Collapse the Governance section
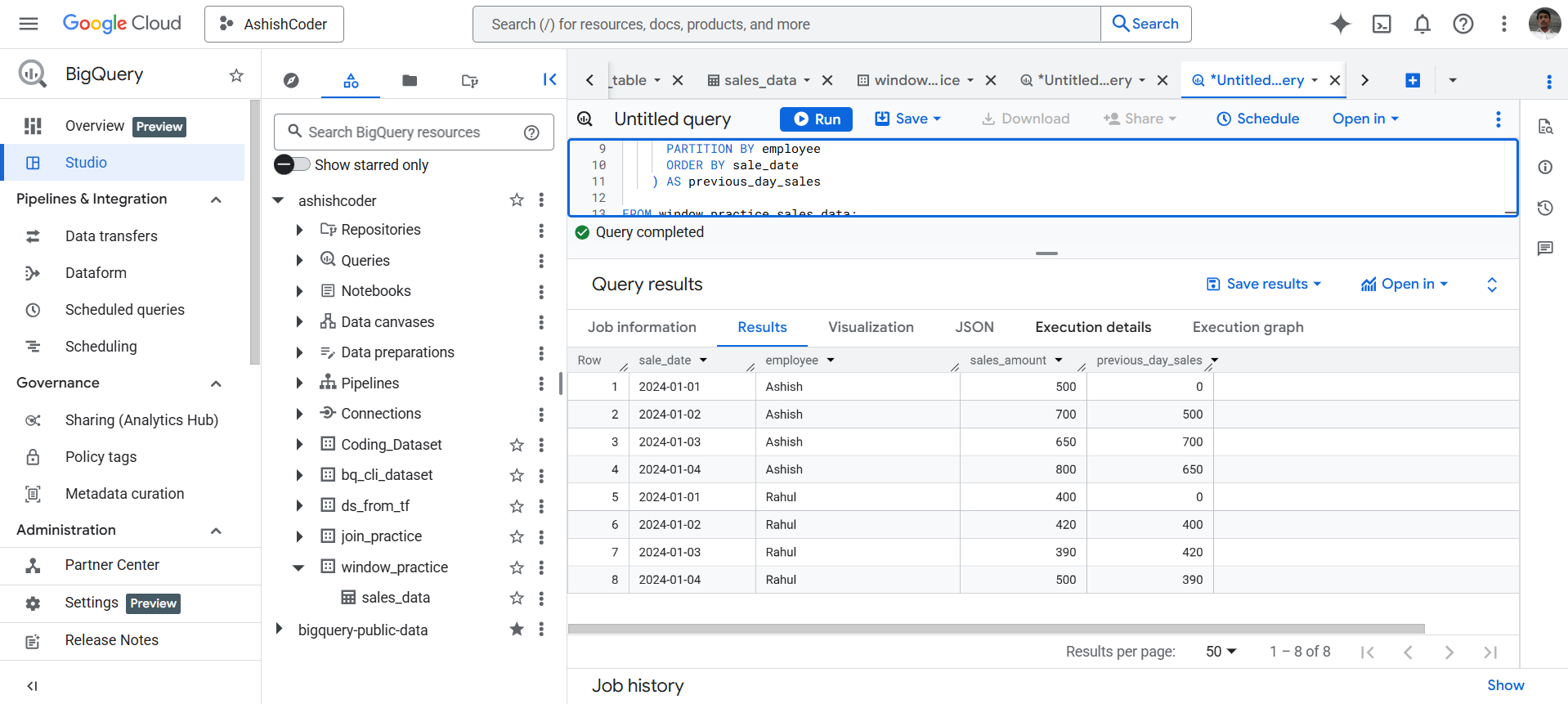1568x704 pixels. point(216,383)
